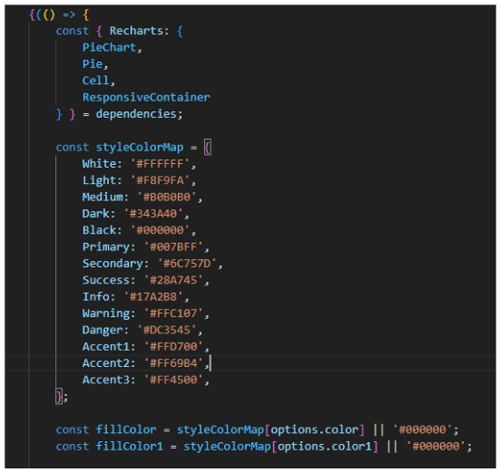Click the highlighted closing brace of styleColorMap
Viewport: 500px width, 473px height.
point(59,397)
